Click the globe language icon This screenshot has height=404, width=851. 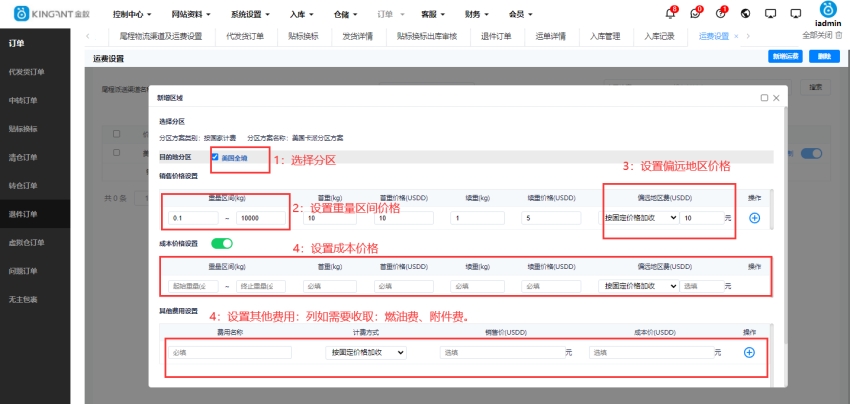[x=746, y=14]
